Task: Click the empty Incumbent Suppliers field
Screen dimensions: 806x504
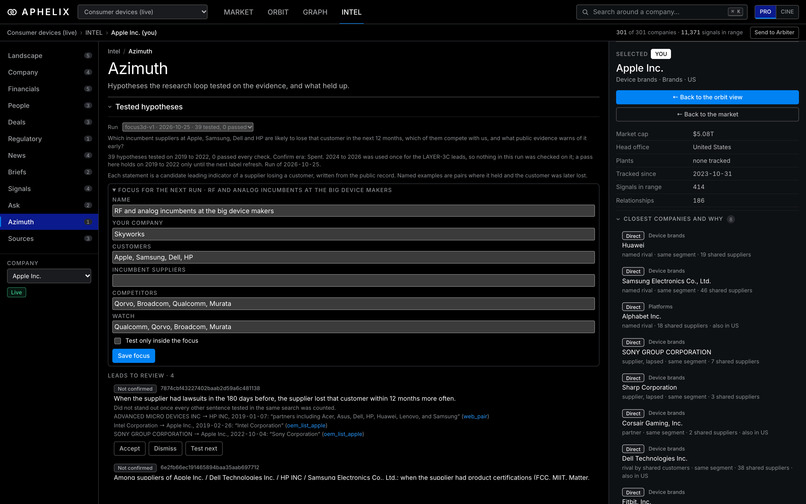Action: point(353,280)
